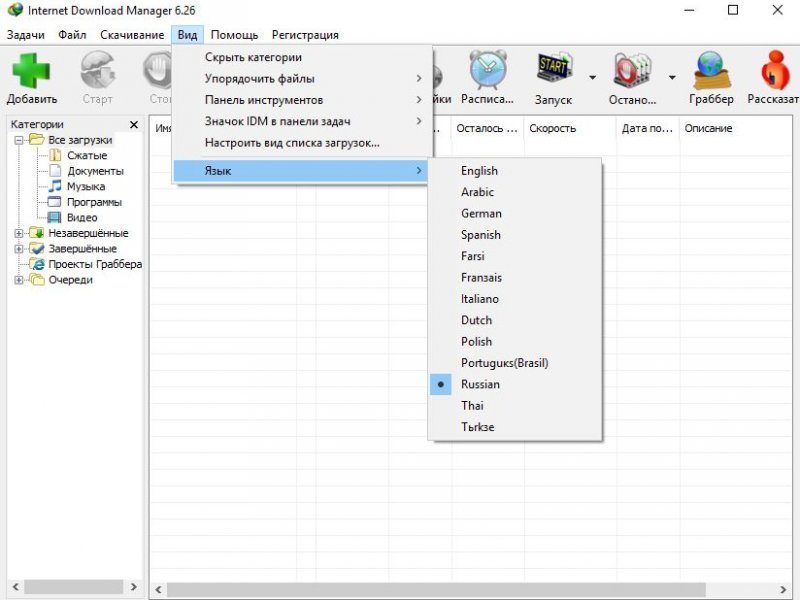Select the Russian language radio option
Viewport: 800px width, 600px height.
(x=515, y=384)
